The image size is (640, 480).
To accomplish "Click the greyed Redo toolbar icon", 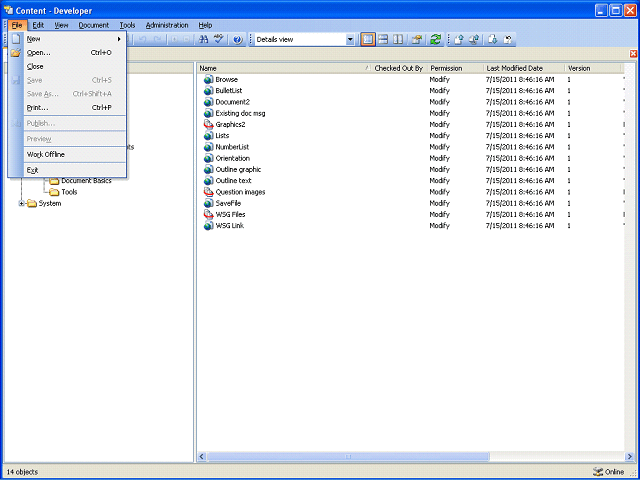I will point(158,39).
